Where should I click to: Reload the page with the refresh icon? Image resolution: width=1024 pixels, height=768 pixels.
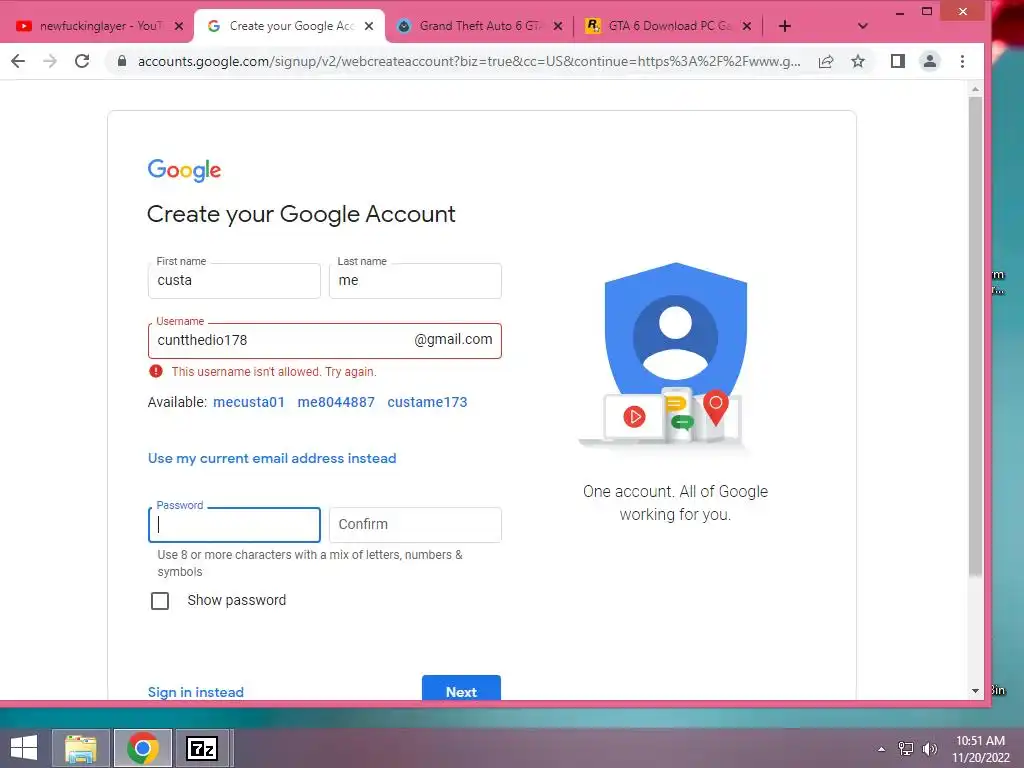tap(82, 61)
